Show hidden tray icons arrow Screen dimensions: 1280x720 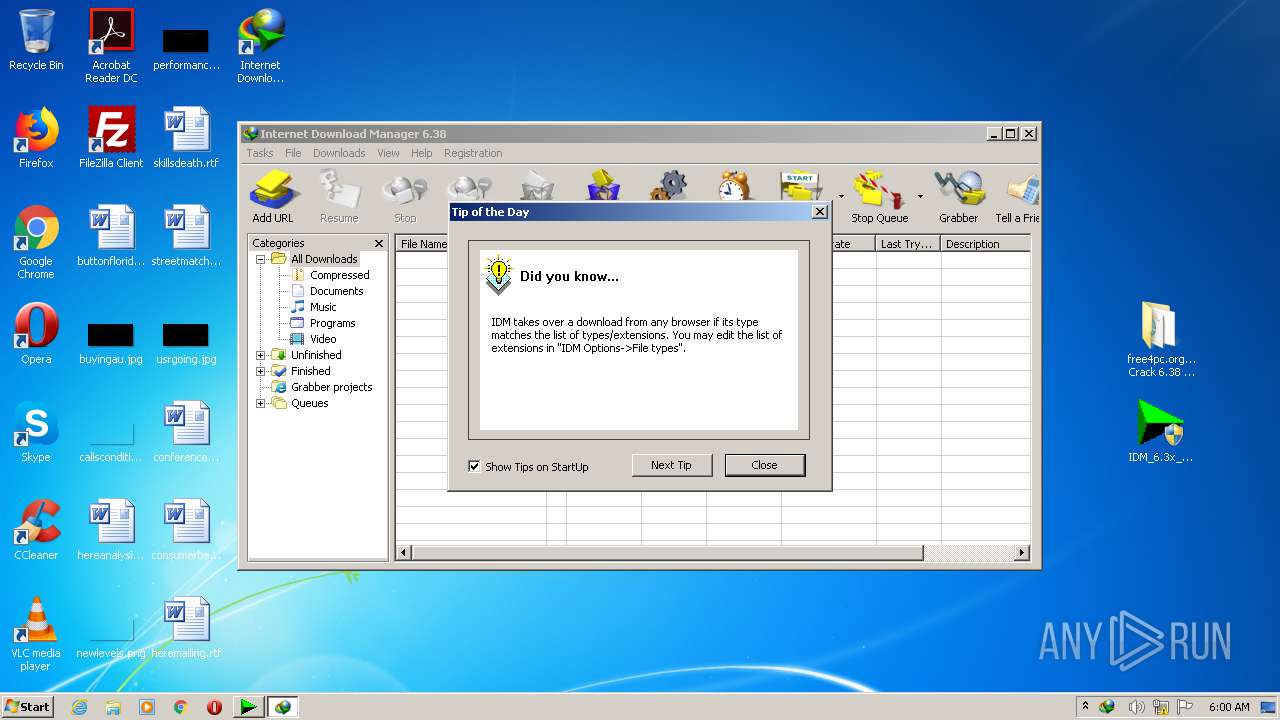(1085, 707)
